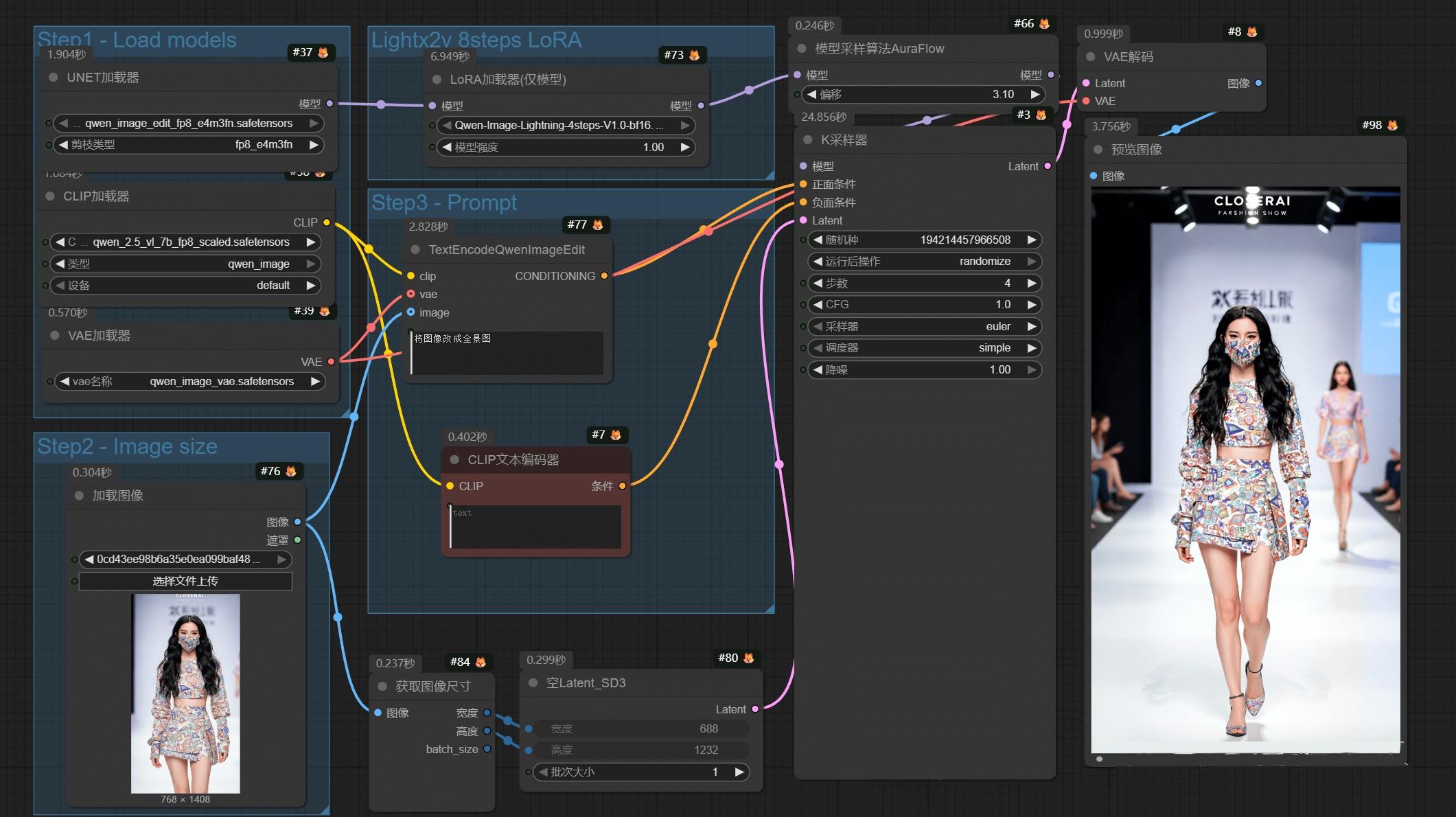Image resolution: width=1456 pixels, height=817 pixels.
Task: Click the fox icon beside #77 badge
Action: pos(598,225)
